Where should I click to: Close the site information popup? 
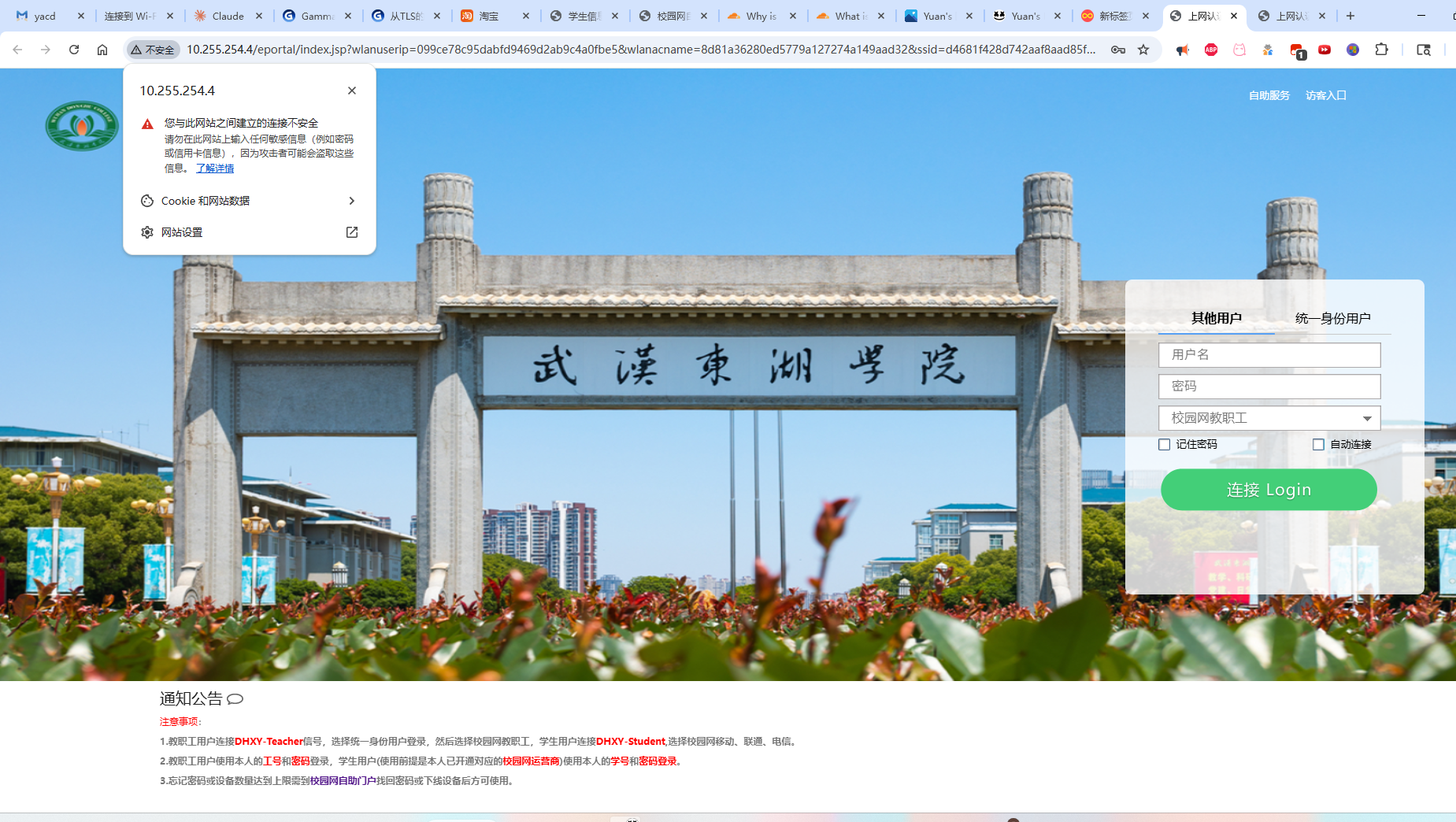click(x=352, y=91)
